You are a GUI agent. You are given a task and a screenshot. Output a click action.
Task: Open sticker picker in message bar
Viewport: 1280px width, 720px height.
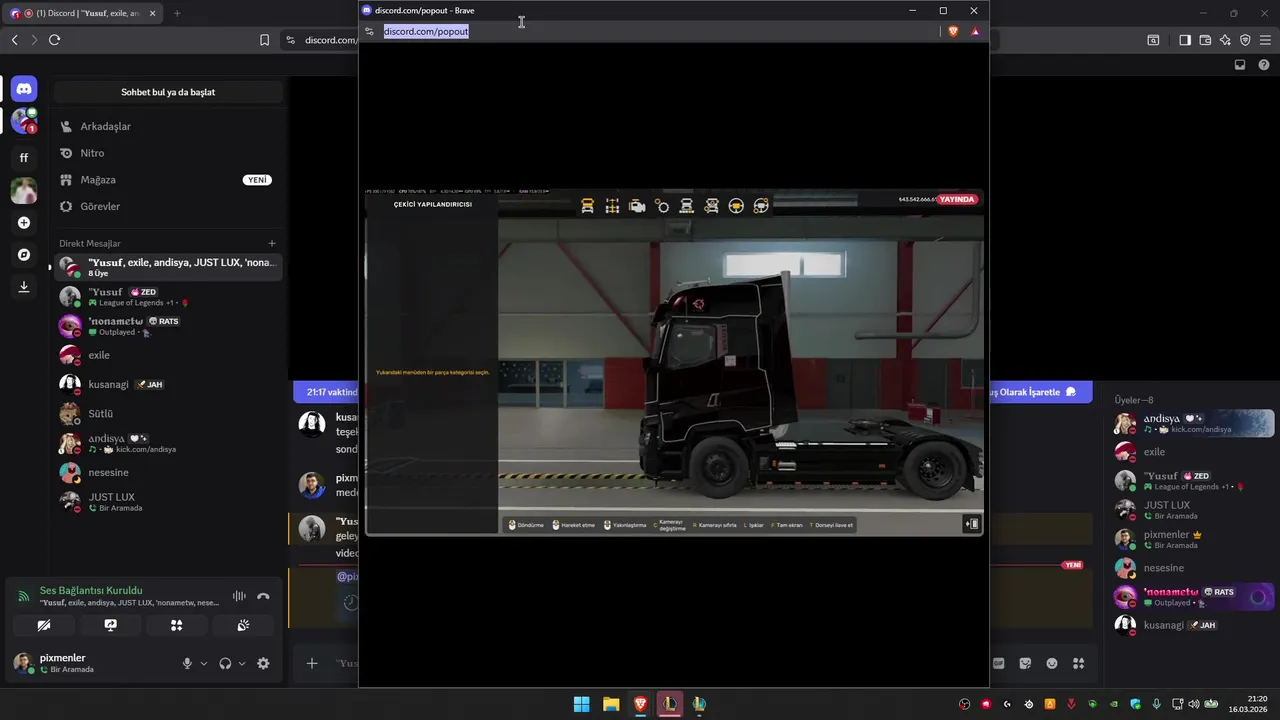coord(1025,663)
